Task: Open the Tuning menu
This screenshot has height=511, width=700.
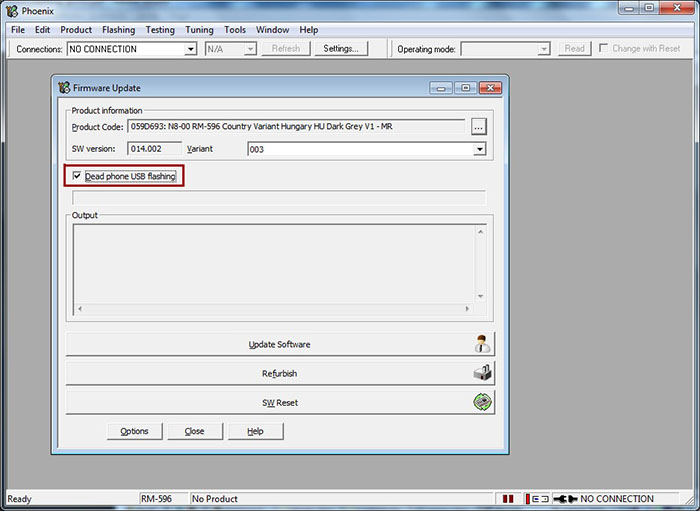Action: coord(199,30)
